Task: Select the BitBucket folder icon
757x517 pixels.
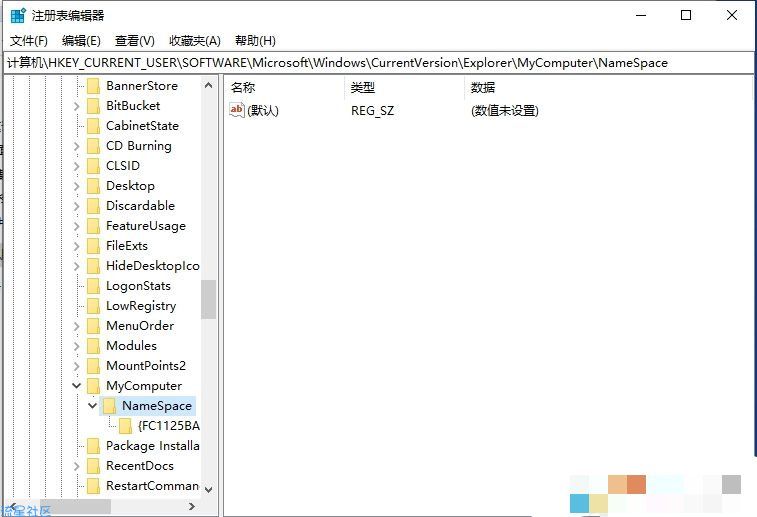Action: coord(93,106)
